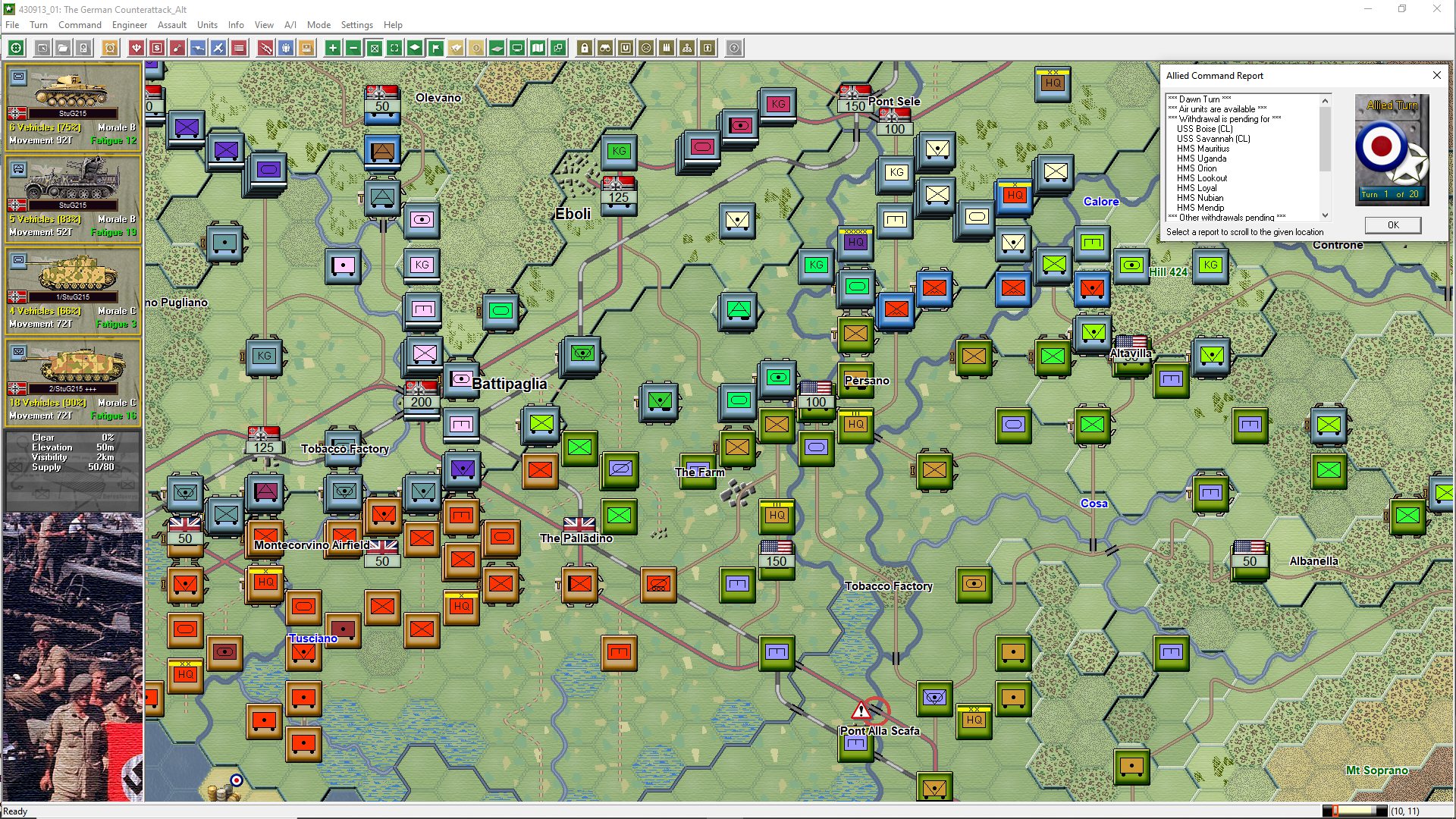Open the Turn menu
The height and width of the screenshot is (819, 1456).
coord(39,24)
